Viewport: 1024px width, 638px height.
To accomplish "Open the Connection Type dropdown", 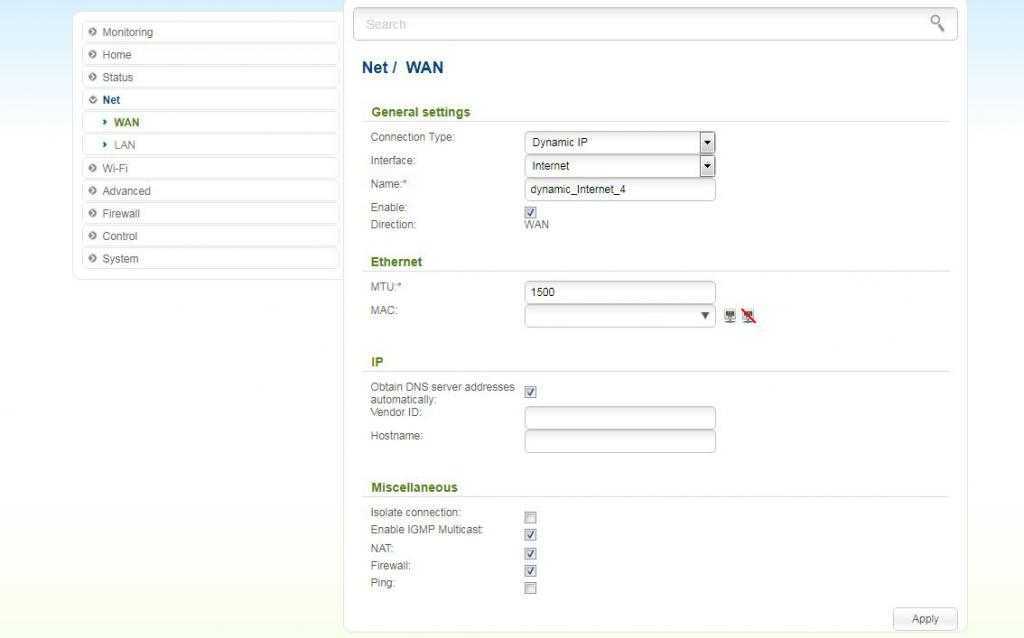I will point(619,142).
